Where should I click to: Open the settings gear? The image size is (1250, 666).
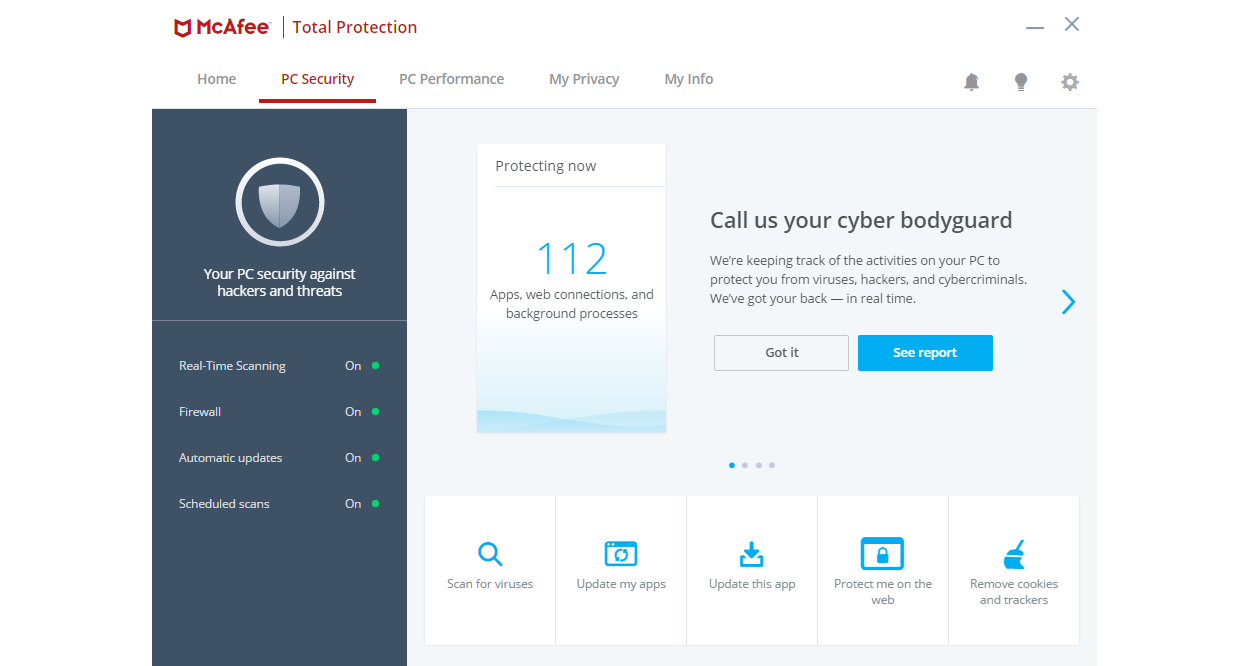[x=1069, y=81]
